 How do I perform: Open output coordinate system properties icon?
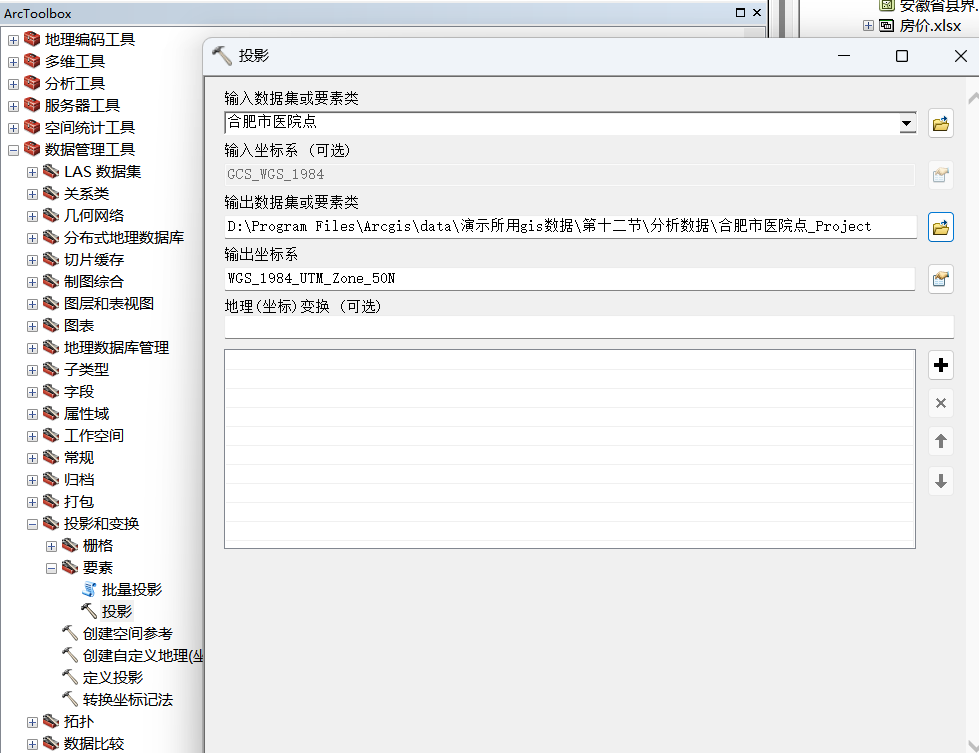click(x=940, y=278)
